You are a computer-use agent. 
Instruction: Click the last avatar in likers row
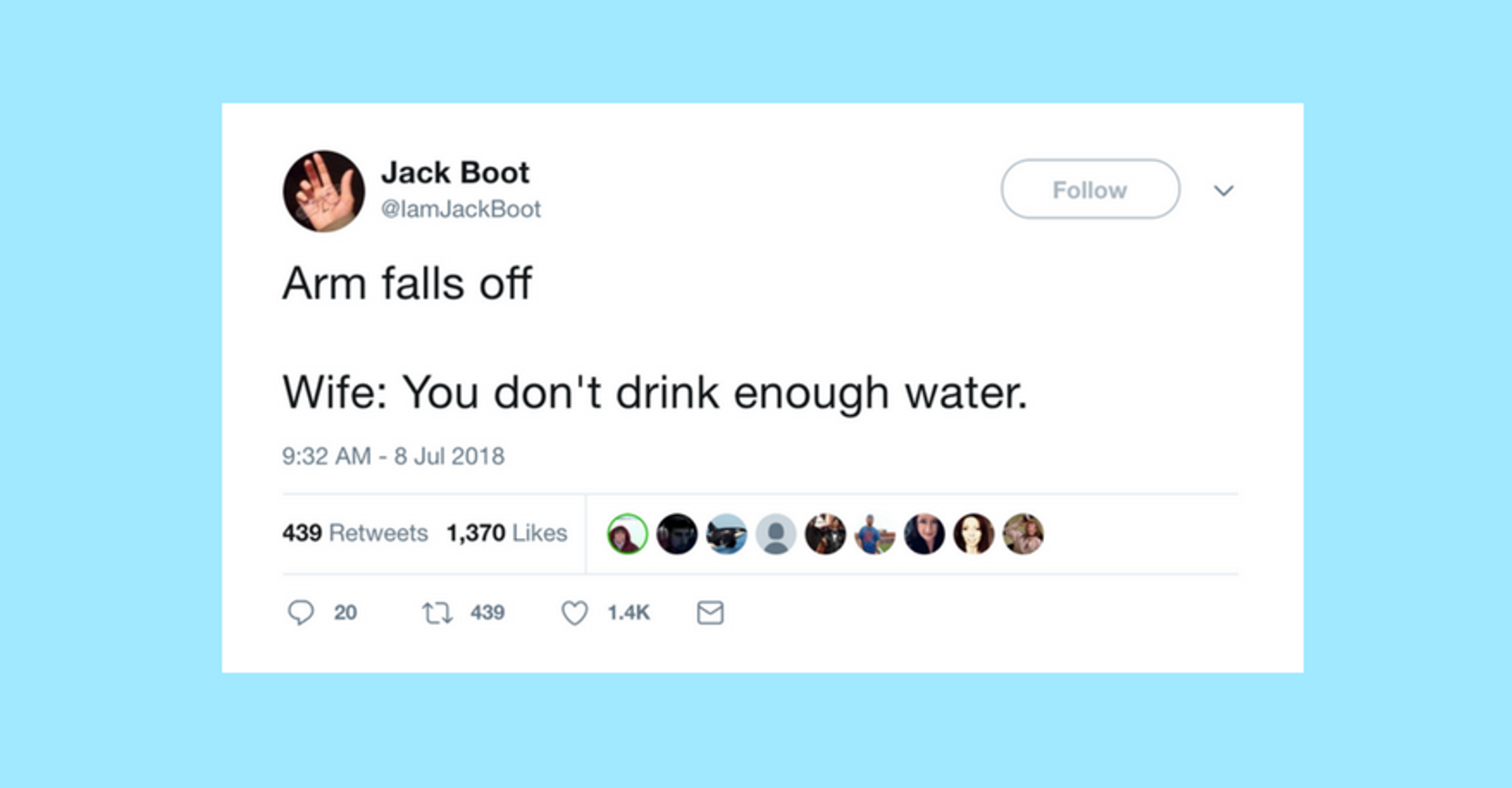(1023, 534)
